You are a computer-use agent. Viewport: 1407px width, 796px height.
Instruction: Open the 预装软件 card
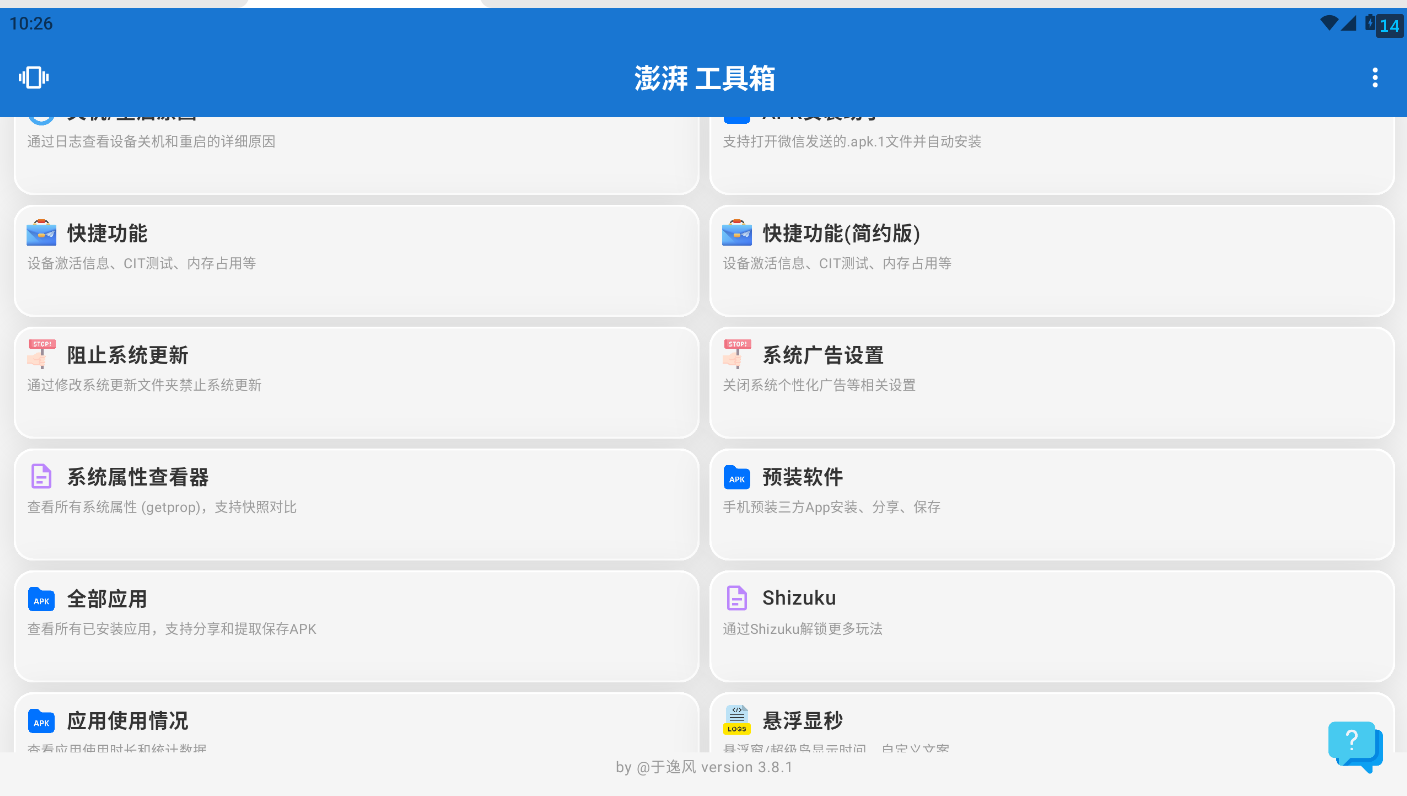tap(1051, 504)
